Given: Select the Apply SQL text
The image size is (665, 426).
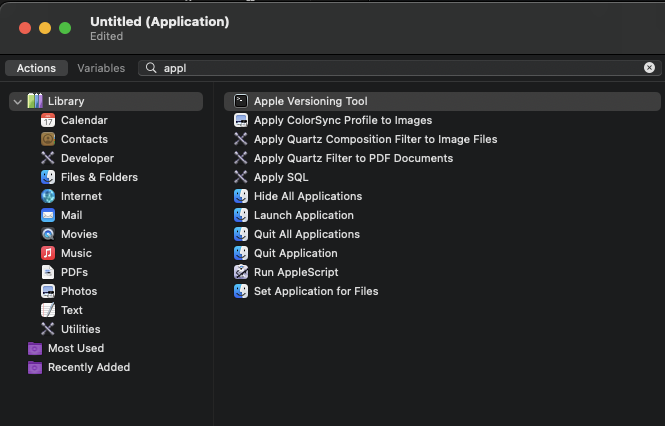Looking at the screenshot, I should (x=281, y=177).
